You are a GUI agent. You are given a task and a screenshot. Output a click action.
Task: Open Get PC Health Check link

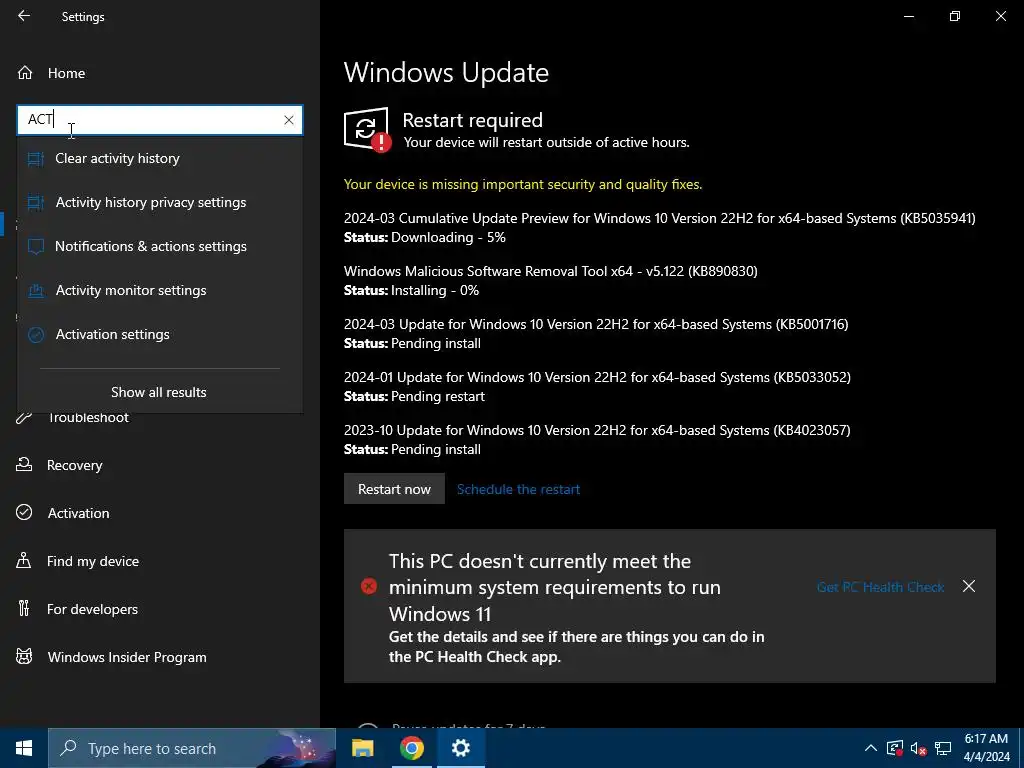tap(880, 587)
